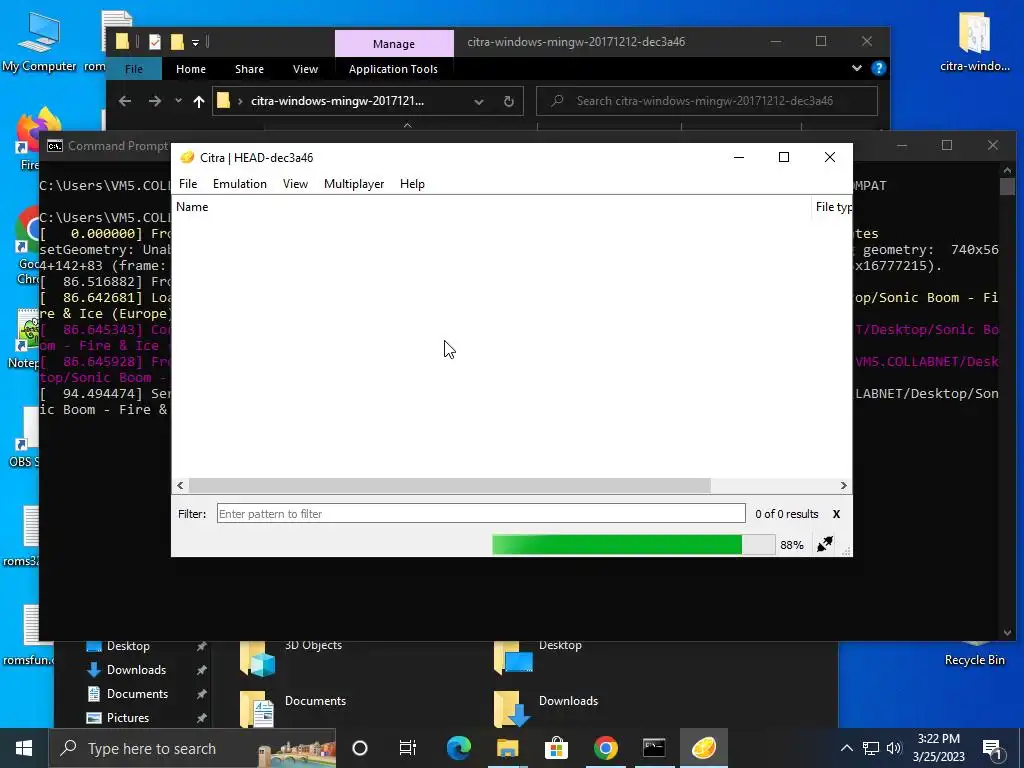Click the Cortana circle taskbar button

(360, 748)
